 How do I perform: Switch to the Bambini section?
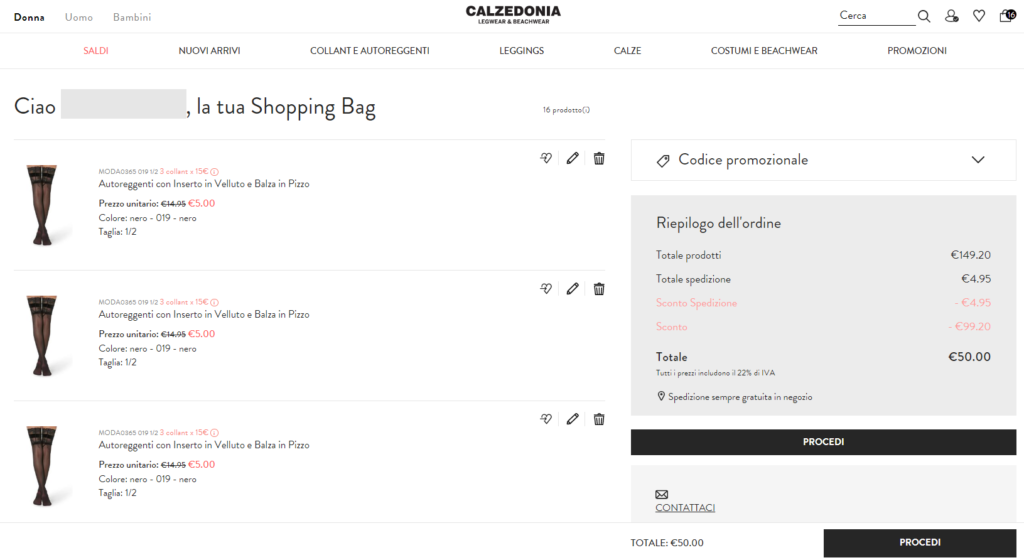tap(132, 18)
